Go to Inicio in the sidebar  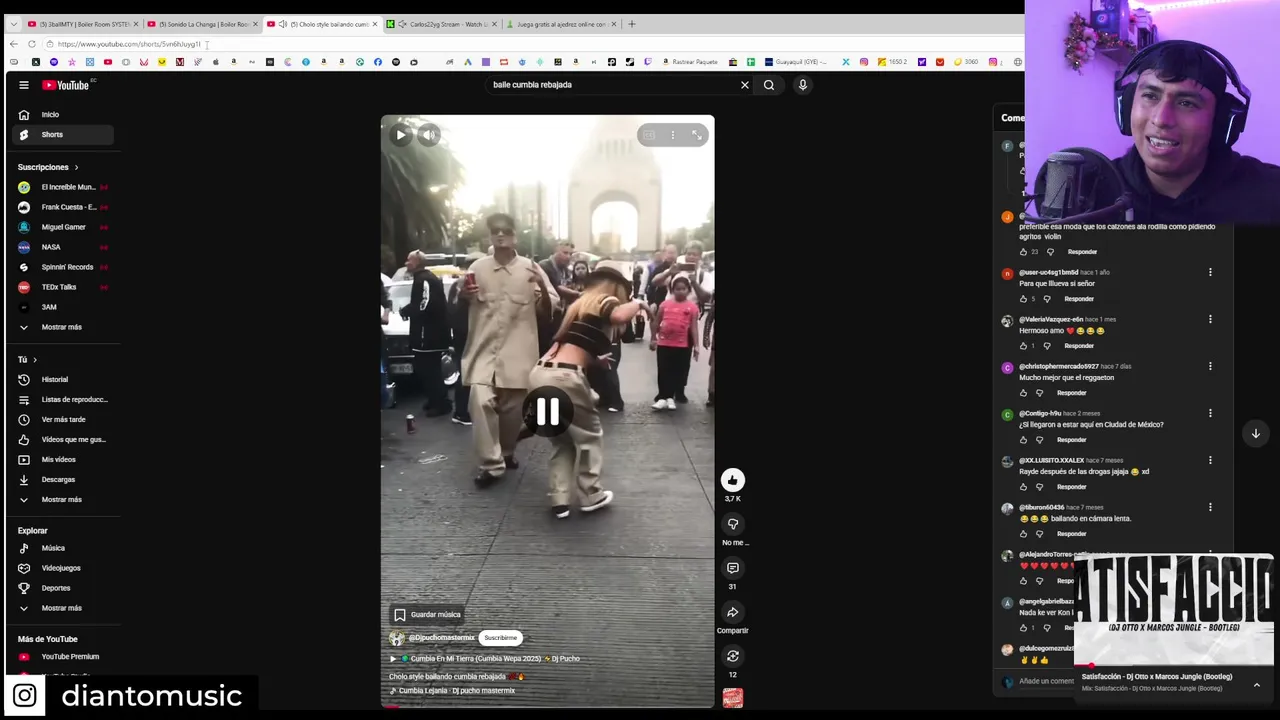click(x=62, y=115)
